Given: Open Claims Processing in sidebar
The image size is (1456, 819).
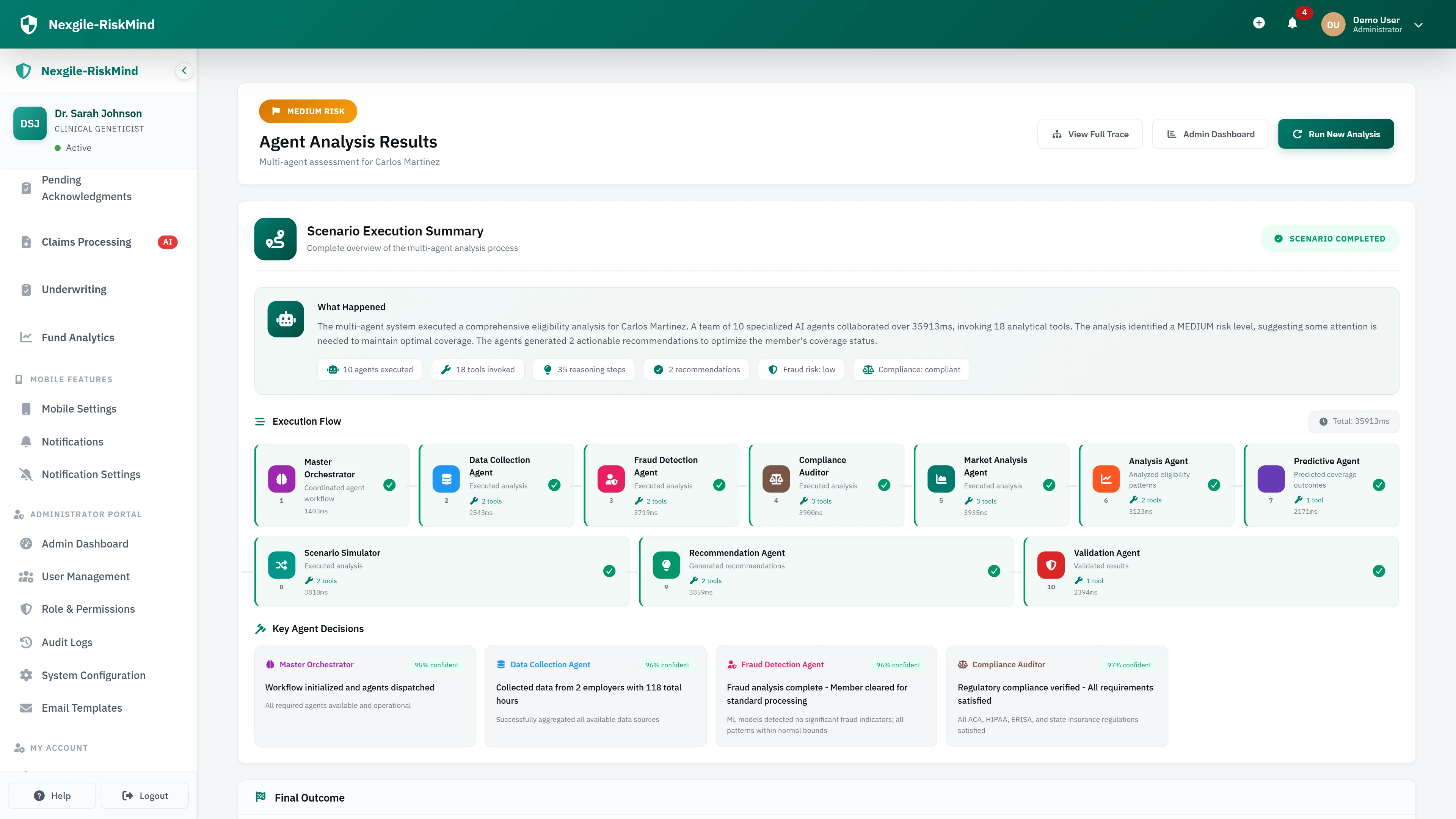Looking at the screenshot, I should tap(86, 242).
